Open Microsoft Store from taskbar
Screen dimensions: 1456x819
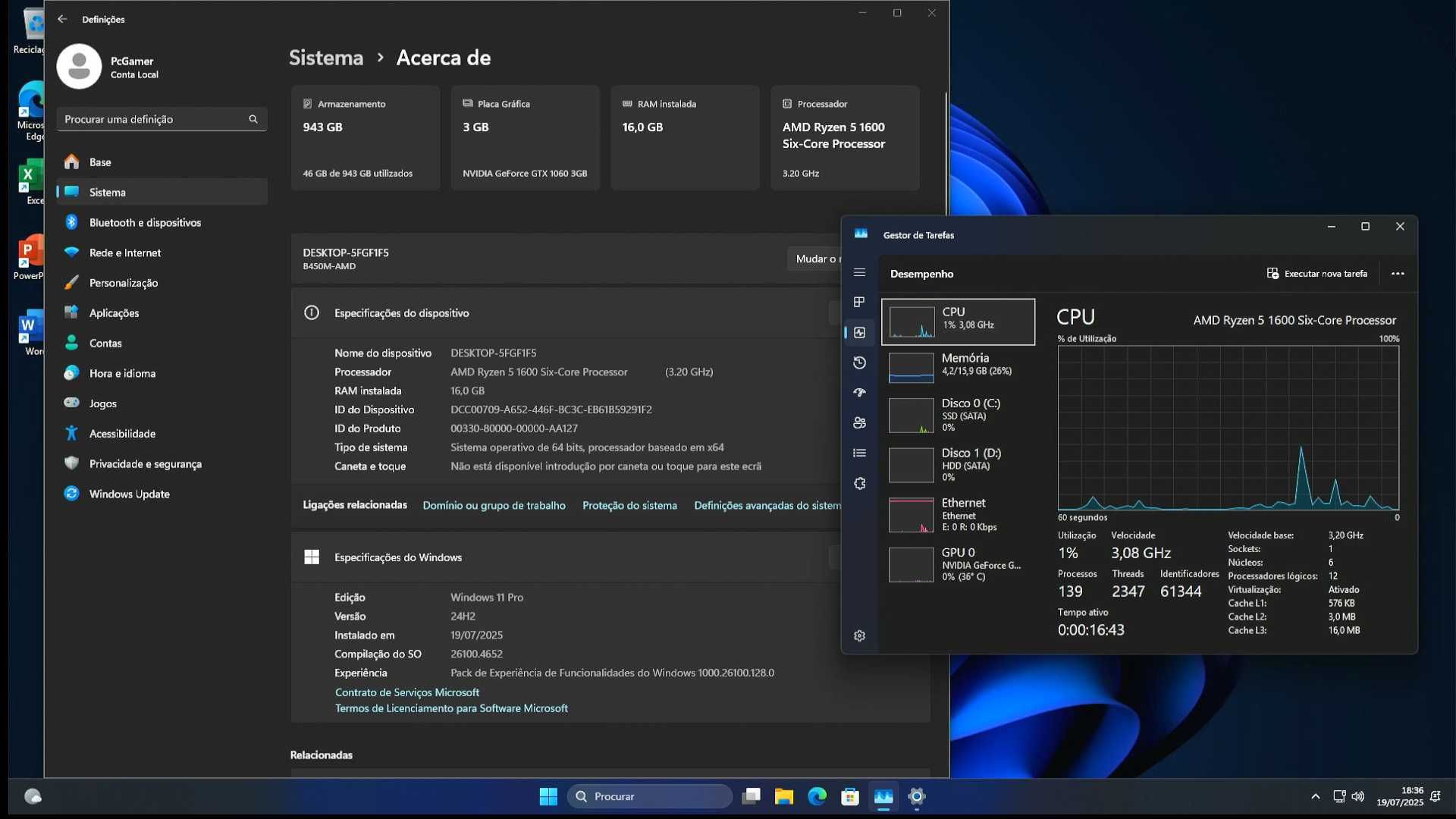(850, 796)
